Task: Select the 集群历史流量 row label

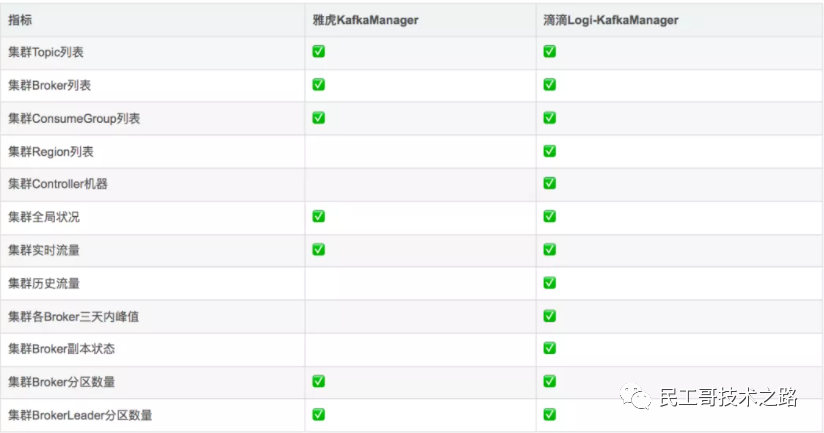Action: click(44, 284)
